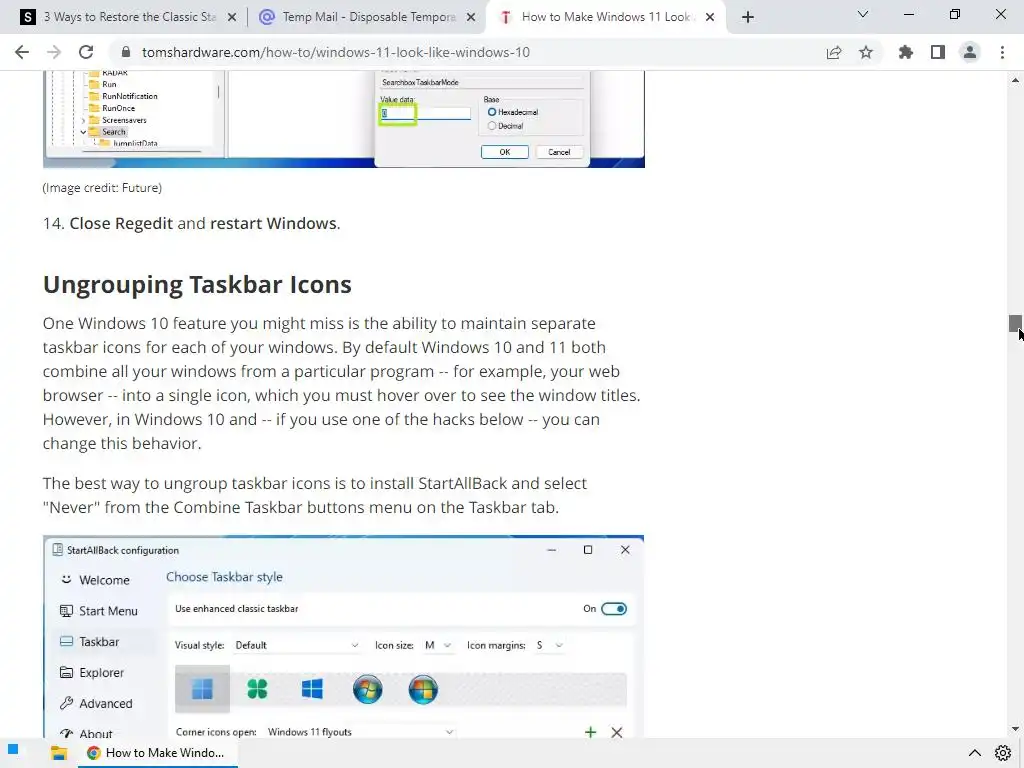Viewport: 1024px width, 768px height.
Task: Open a new browser tab
Action: pyautogui.click(x=748, y=17)
